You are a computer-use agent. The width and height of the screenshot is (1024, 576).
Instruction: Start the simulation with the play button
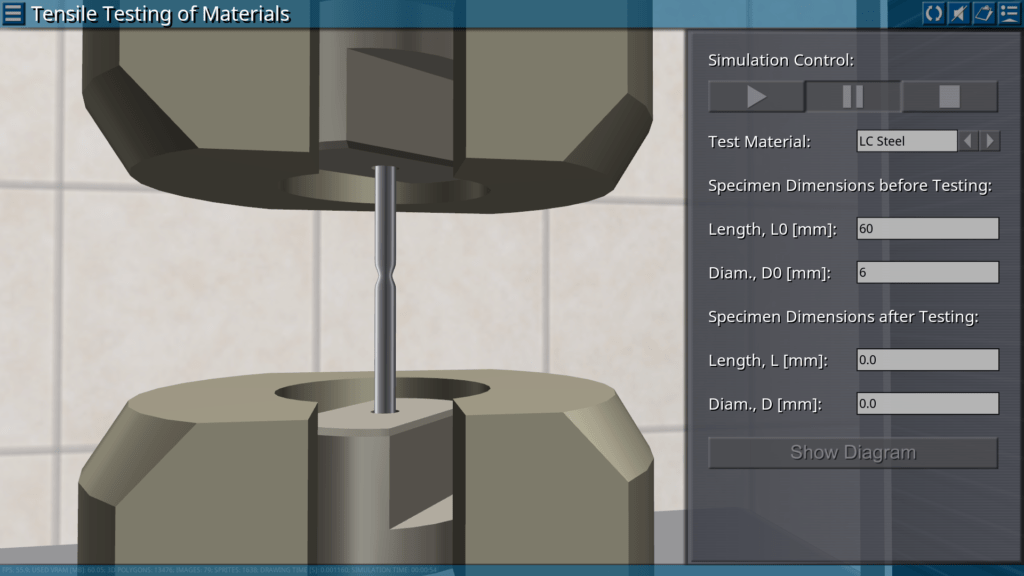pos(756,97)
